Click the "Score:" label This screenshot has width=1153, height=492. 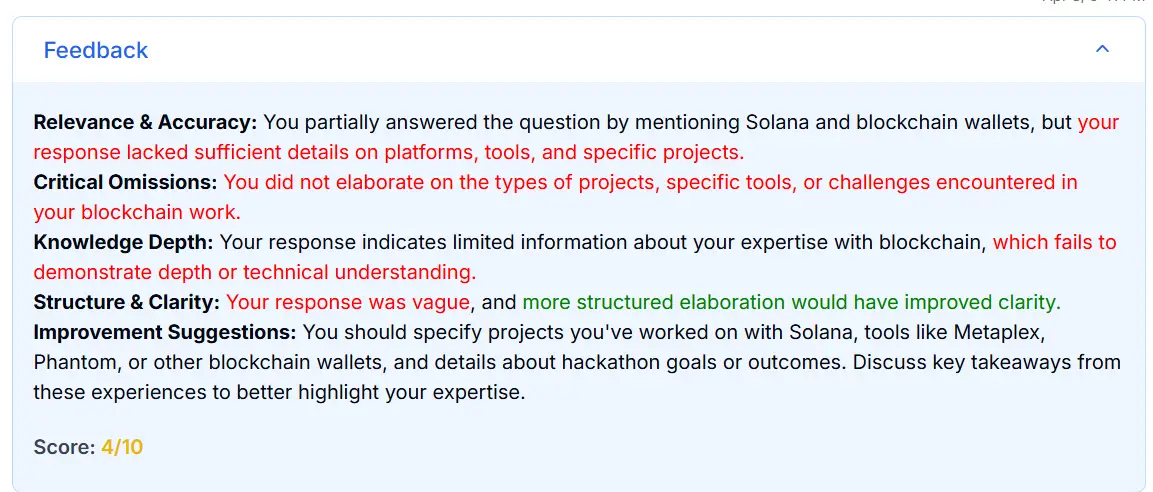pos(64,447)
